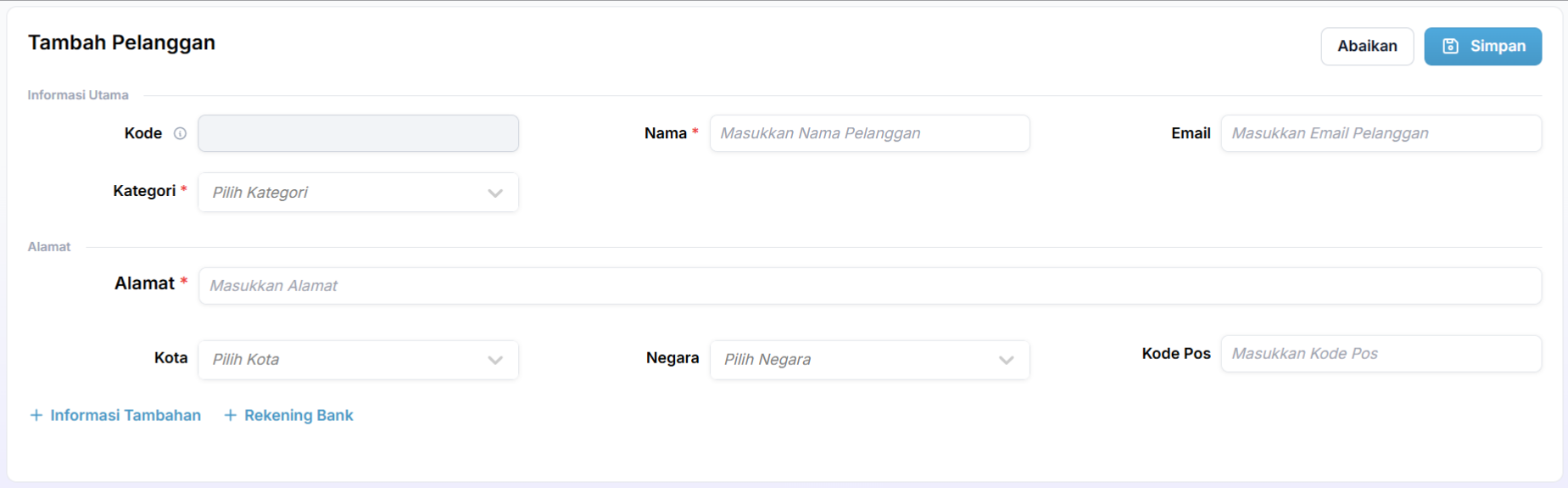Click the Kategori dropdown chevron arrow
1568x488 pixels.
[x=495, y=194]
